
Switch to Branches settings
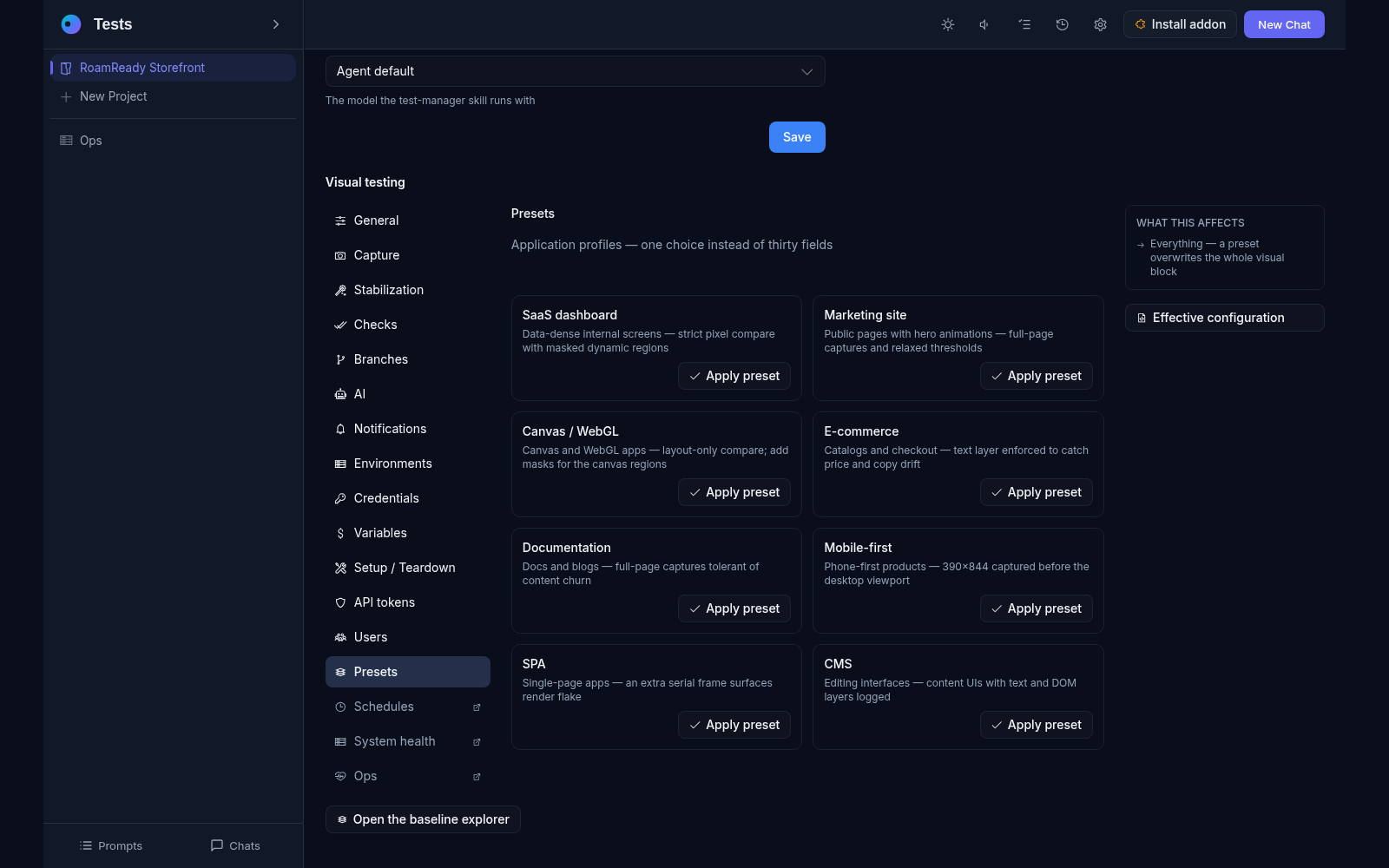[x=408, y=359]
